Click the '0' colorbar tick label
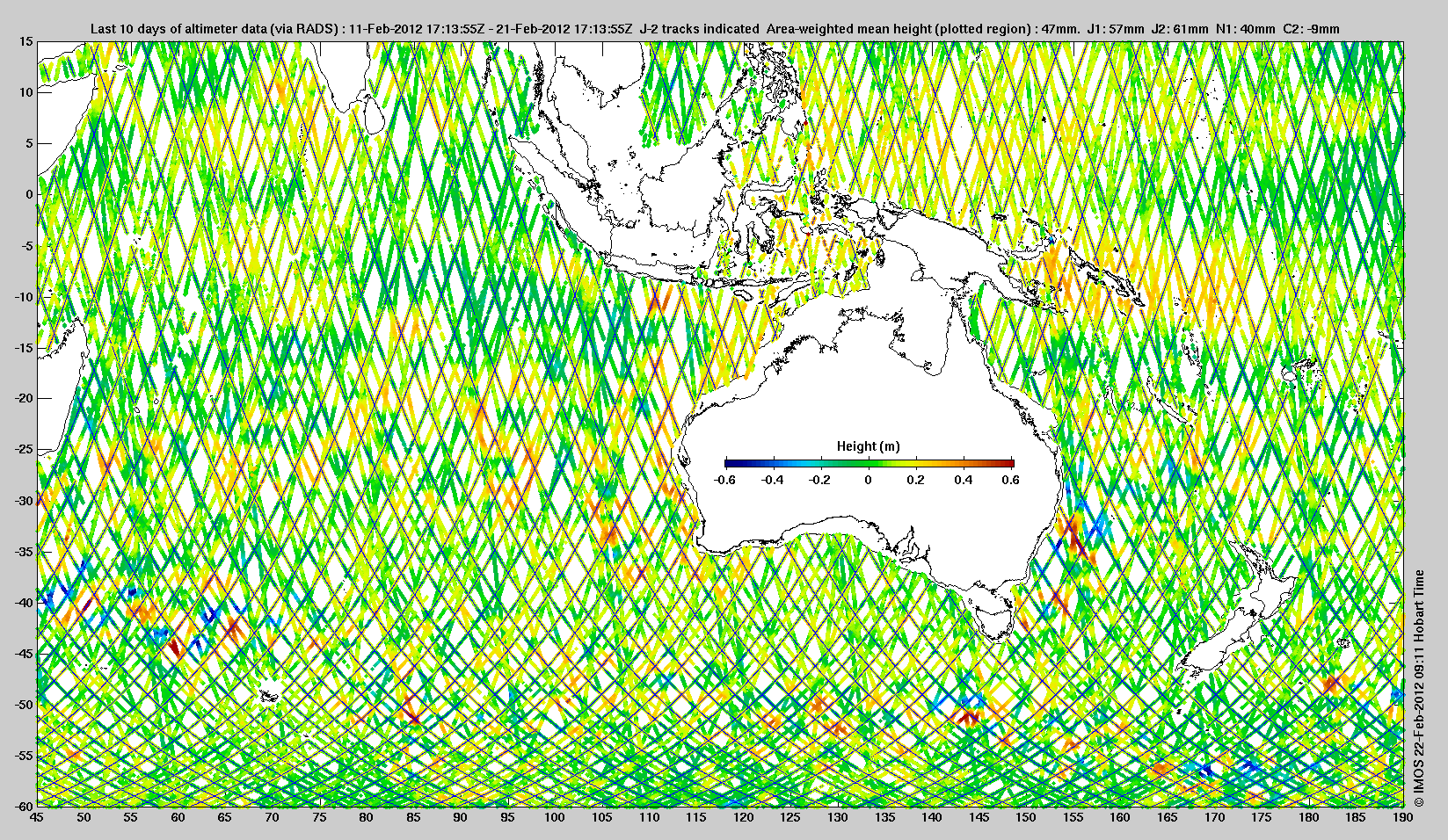 point(869,480)
